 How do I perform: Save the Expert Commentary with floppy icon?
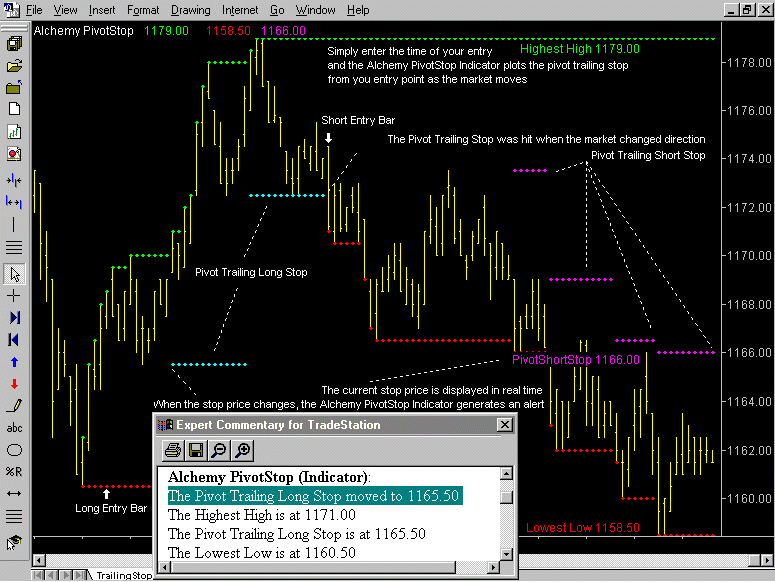pyautogui.click(x=196, y=450)
